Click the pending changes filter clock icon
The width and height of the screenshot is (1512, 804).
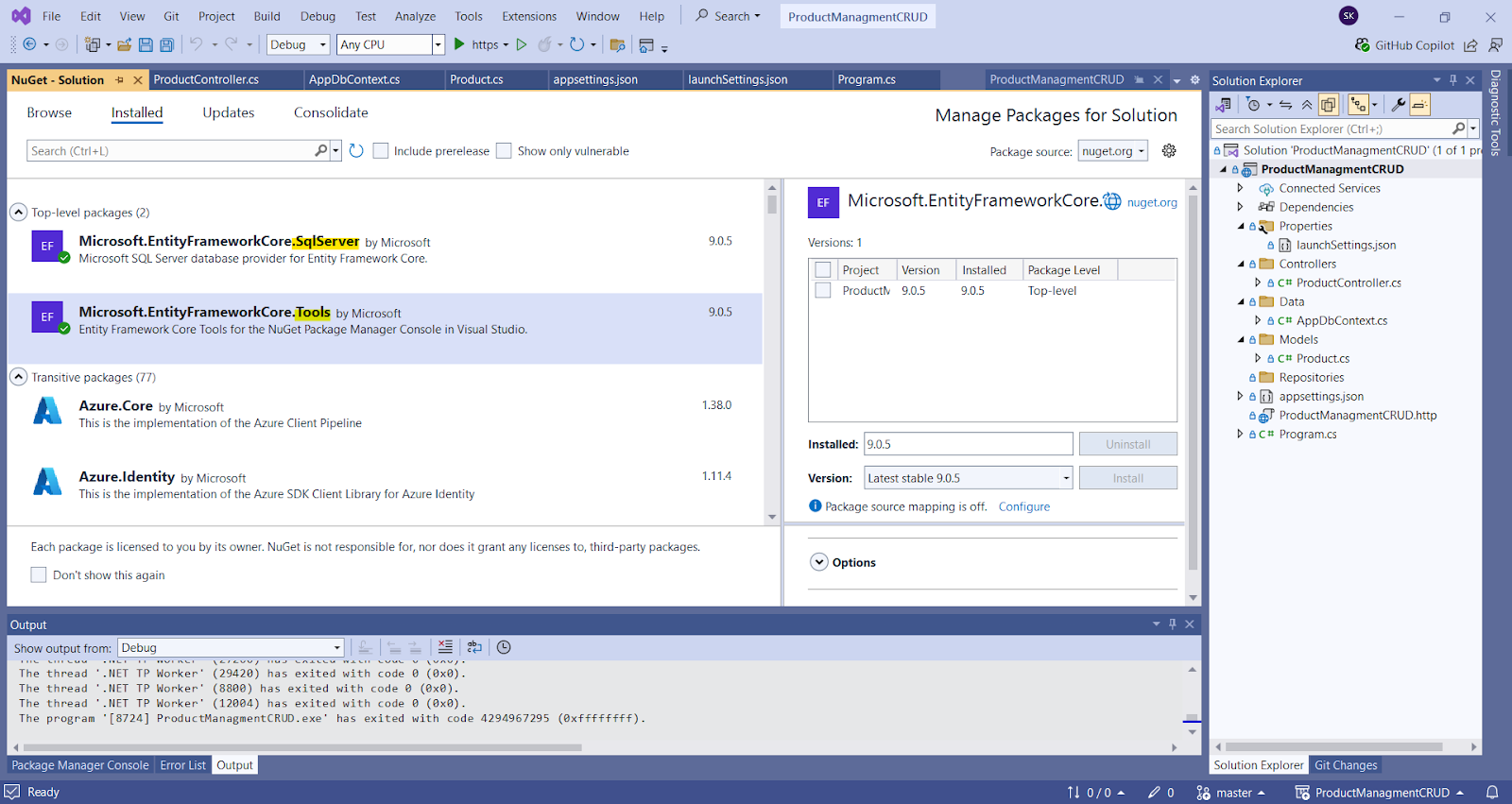(x=1253, y=105)
